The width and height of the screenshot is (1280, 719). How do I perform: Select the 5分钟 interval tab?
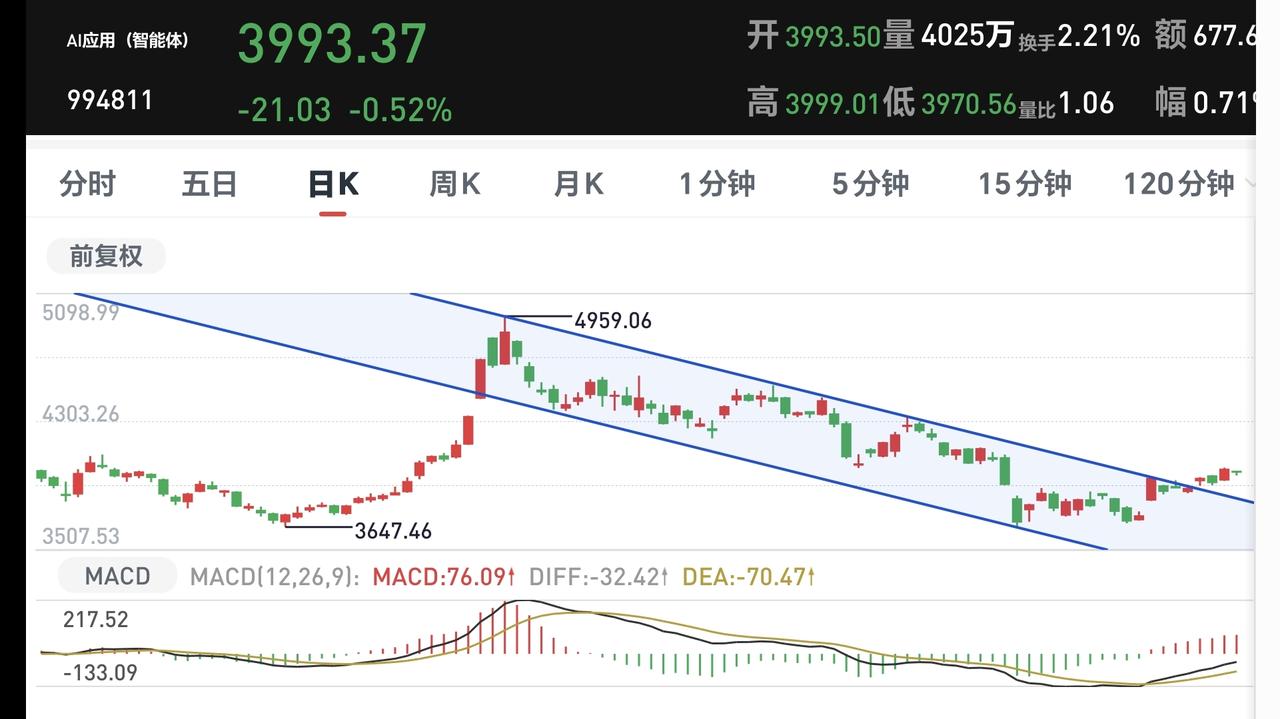871,184
